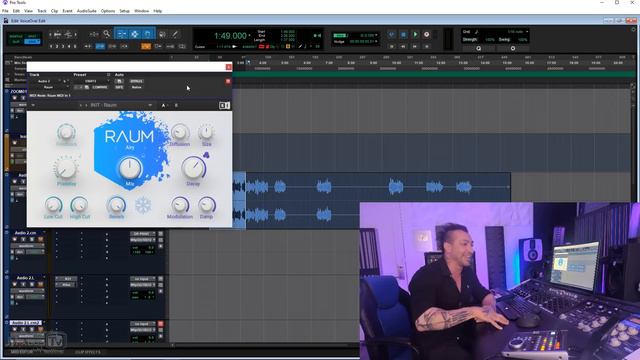Click Raum Predelay knob
The height and width of the screenshot is (360, 640).
66,168
